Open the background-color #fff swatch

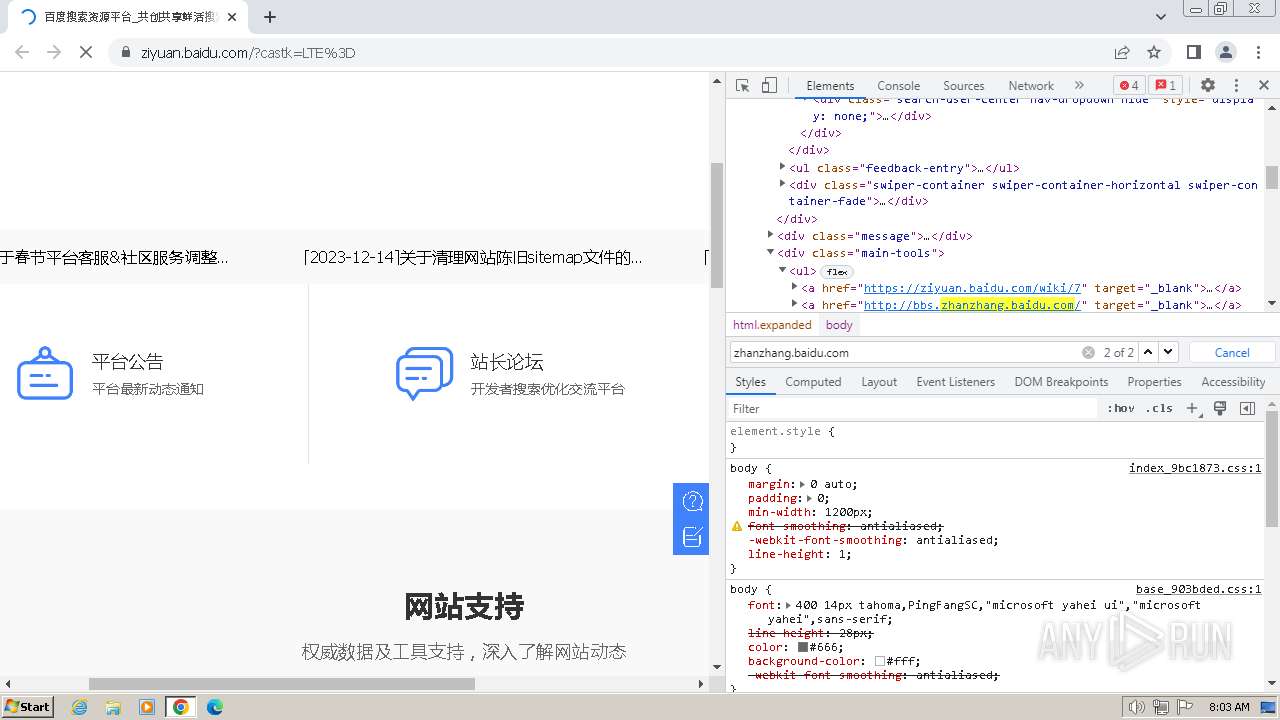[x=880, y=661]
